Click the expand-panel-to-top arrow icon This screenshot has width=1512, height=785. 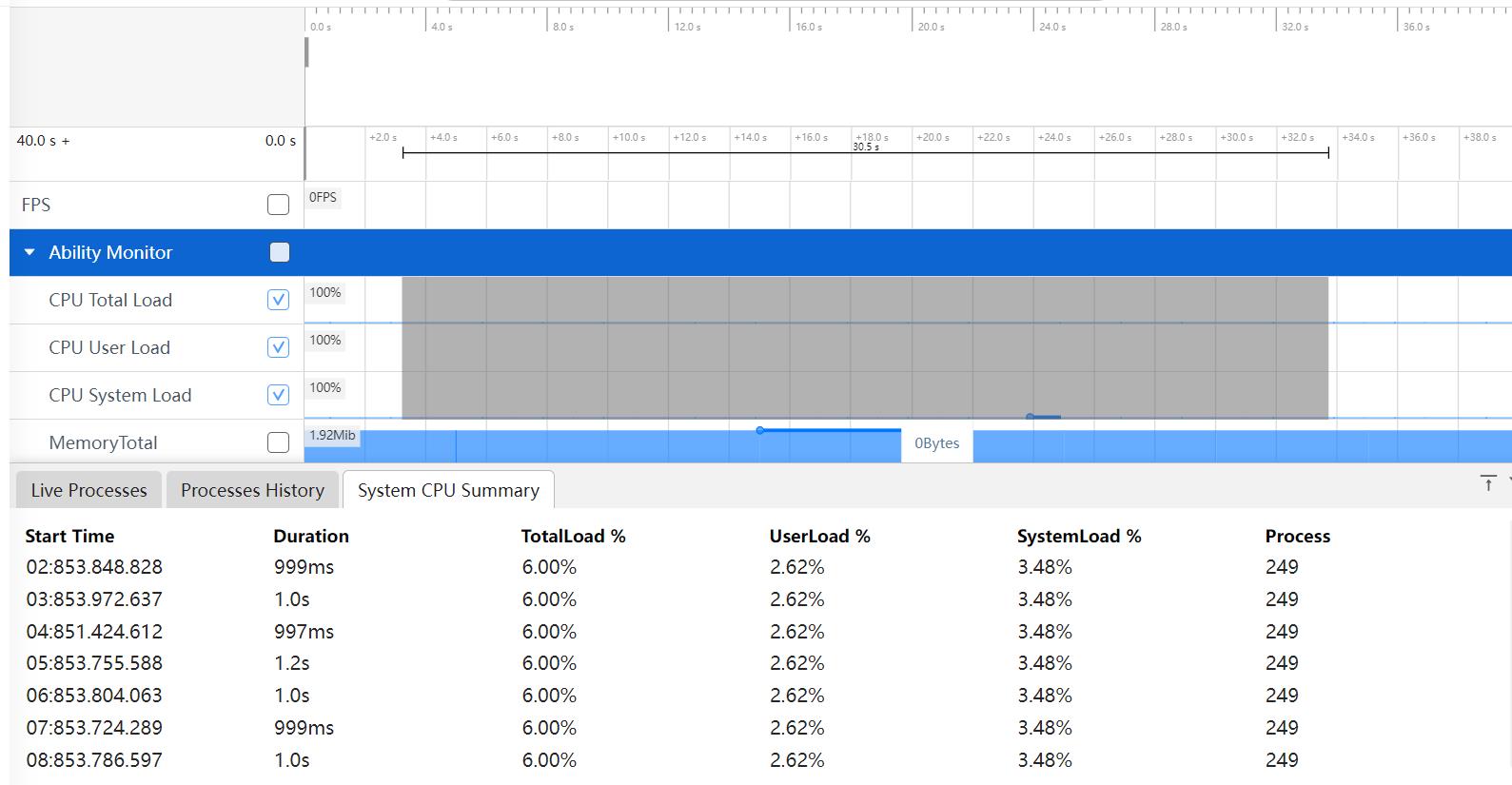(1488, 483)
